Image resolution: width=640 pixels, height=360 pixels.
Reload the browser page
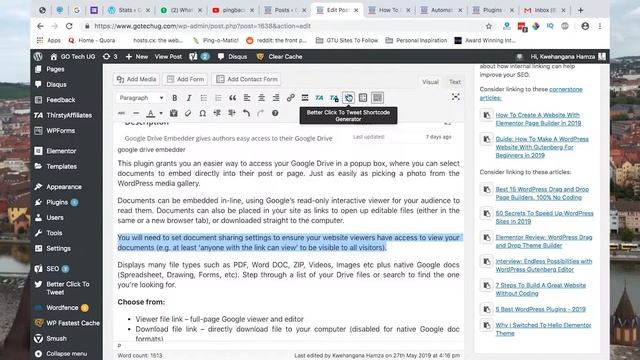(x=69, y=26)
